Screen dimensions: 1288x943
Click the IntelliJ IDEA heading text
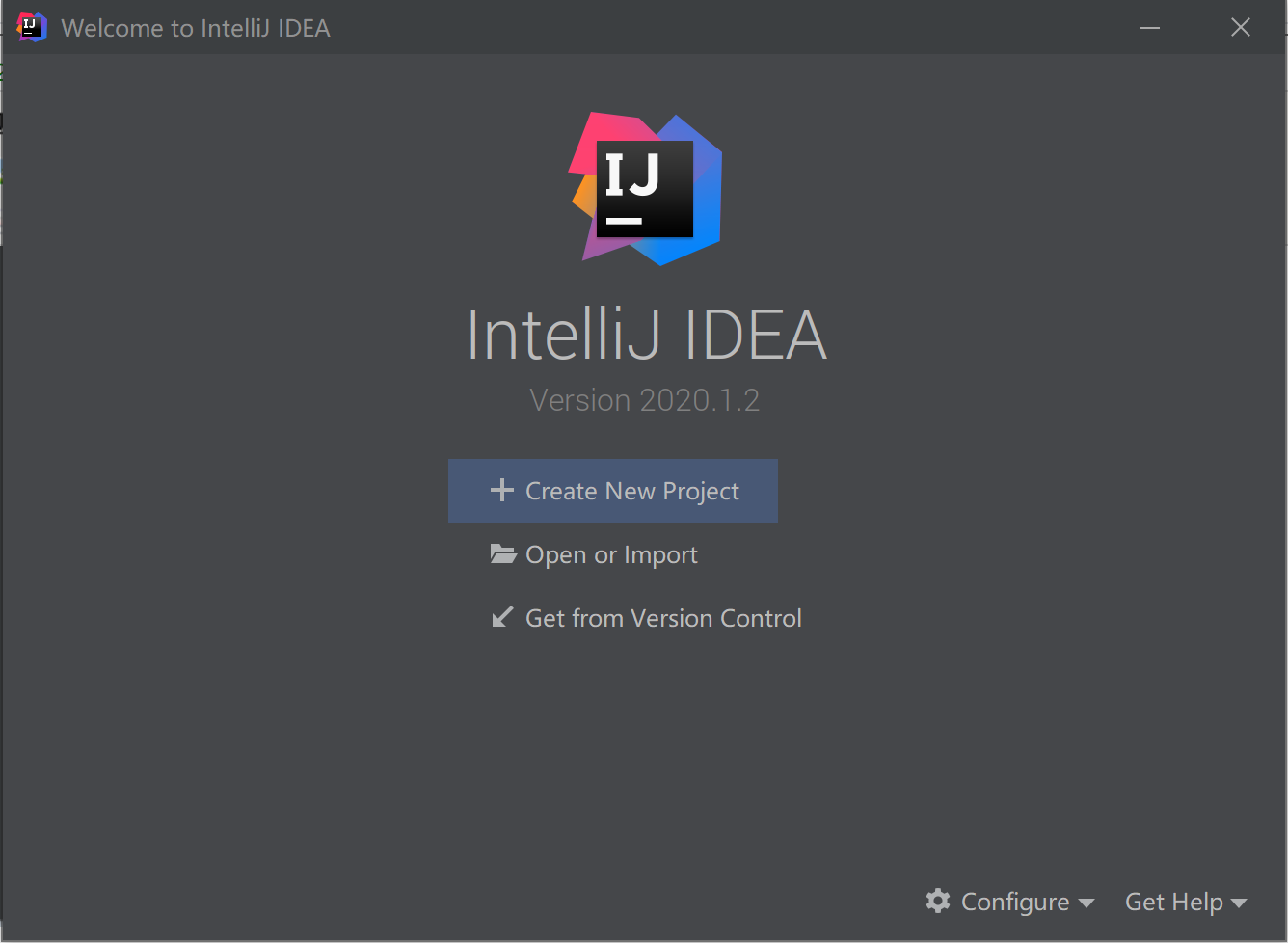click(646, 336)
